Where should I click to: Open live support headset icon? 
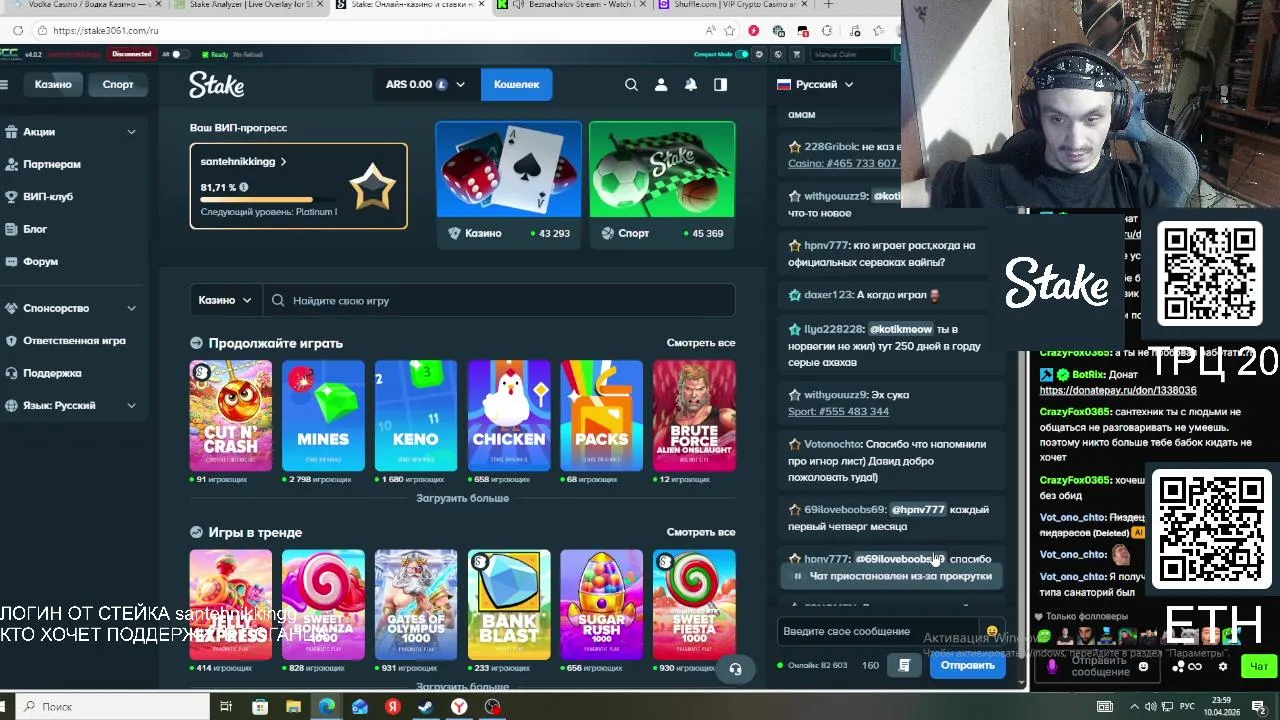point(735,669)
